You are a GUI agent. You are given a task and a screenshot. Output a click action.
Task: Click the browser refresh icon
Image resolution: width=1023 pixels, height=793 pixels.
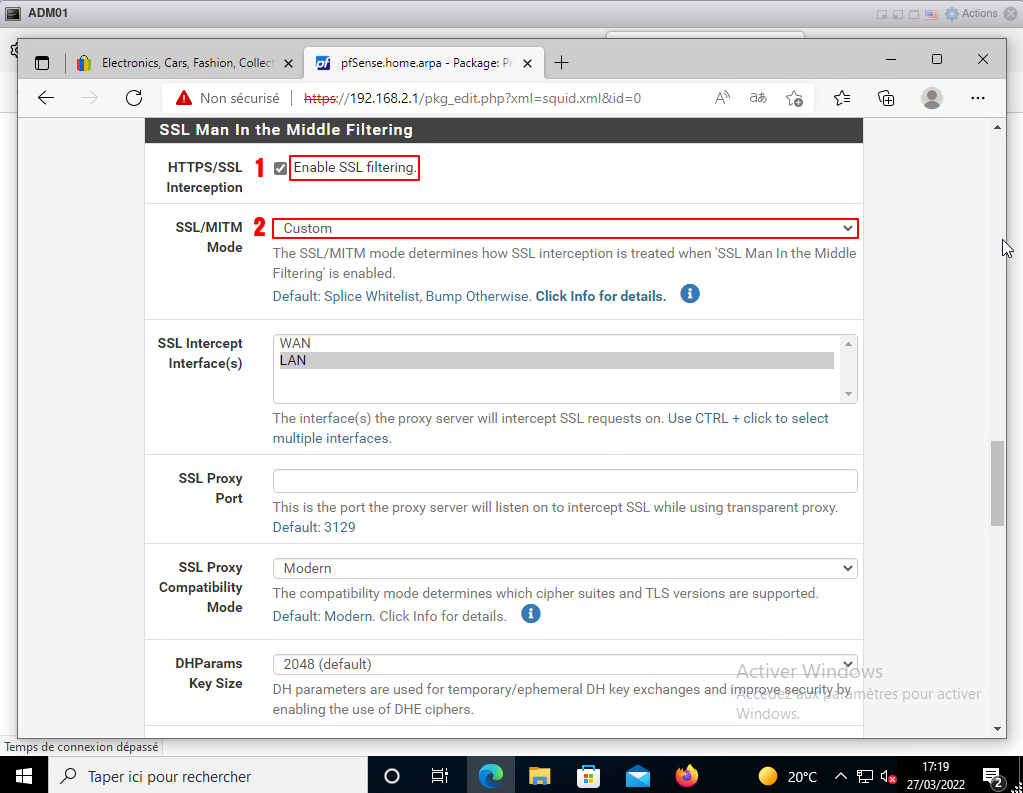click(x=134, y=98)
